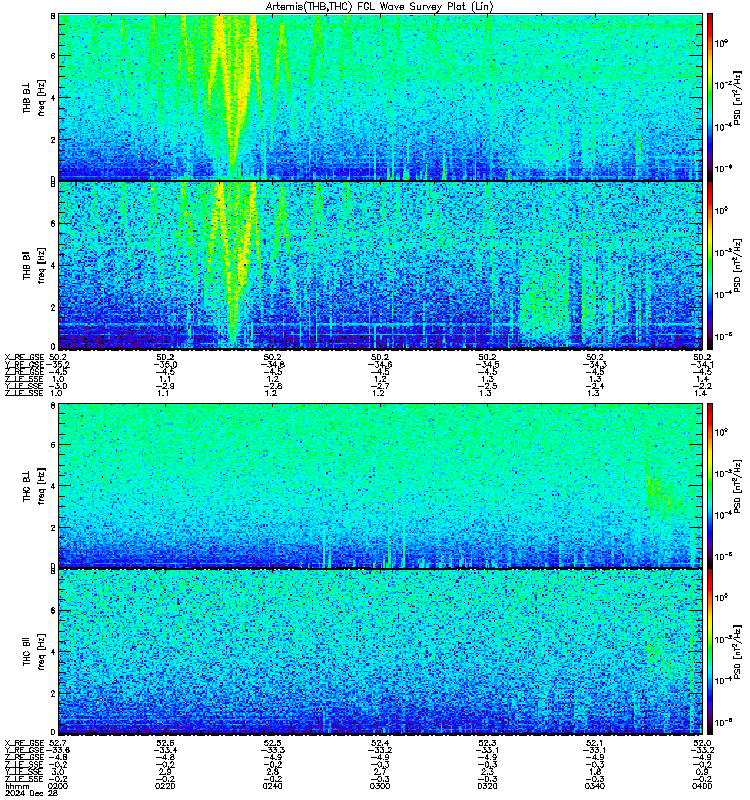
Task: Click the date label '2024 Dec 28'
Action: tap(32, 793)
